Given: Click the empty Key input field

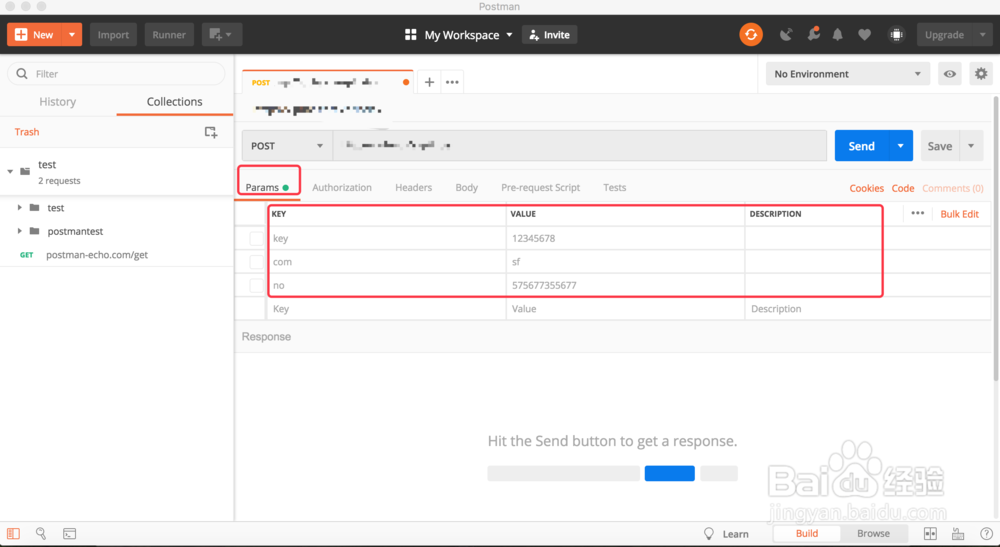Looking at the screenshot, I should [x=386, y=309].
